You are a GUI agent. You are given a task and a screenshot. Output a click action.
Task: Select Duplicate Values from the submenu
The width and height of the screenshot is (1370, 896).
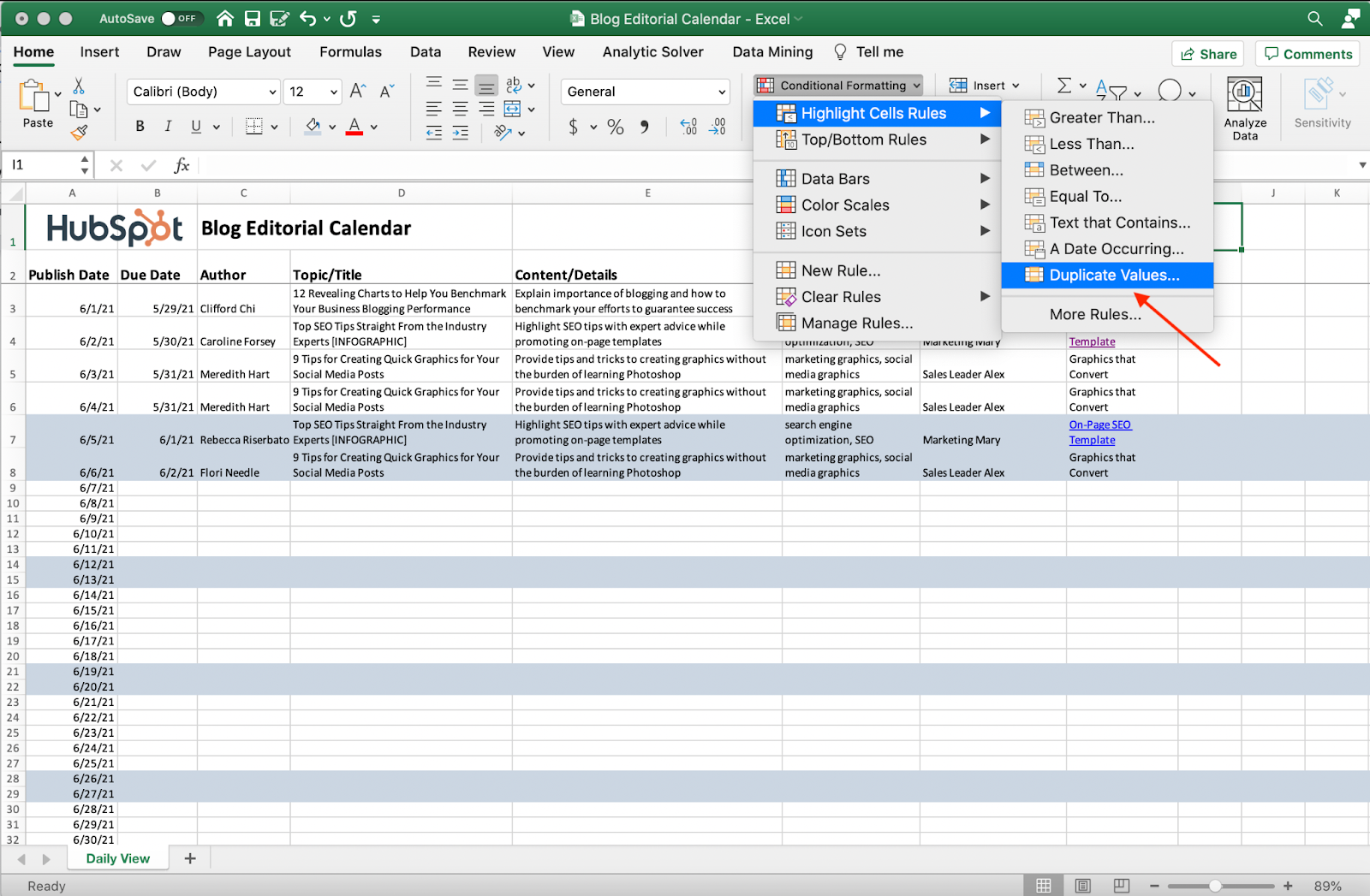[1113, 275]
